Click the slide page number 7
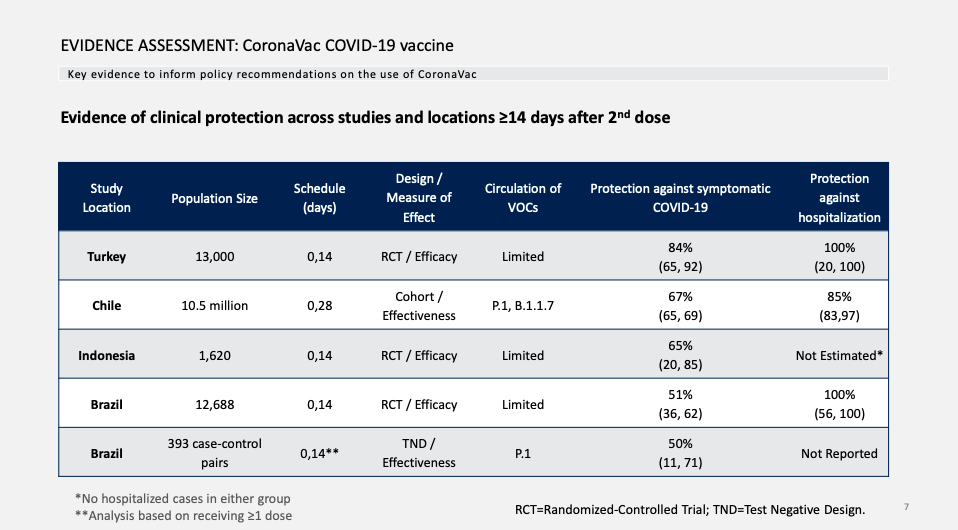This screenshot has width=958, height=530. tap(906, 508)
